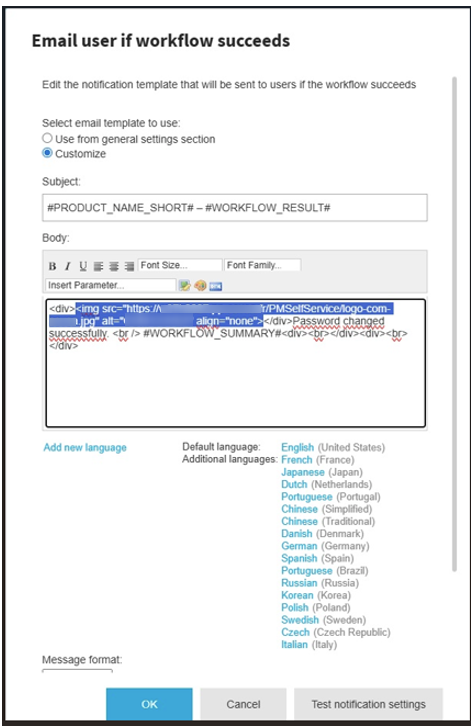
Task: Confirm with the OK button
Action: tap(149, 704)
